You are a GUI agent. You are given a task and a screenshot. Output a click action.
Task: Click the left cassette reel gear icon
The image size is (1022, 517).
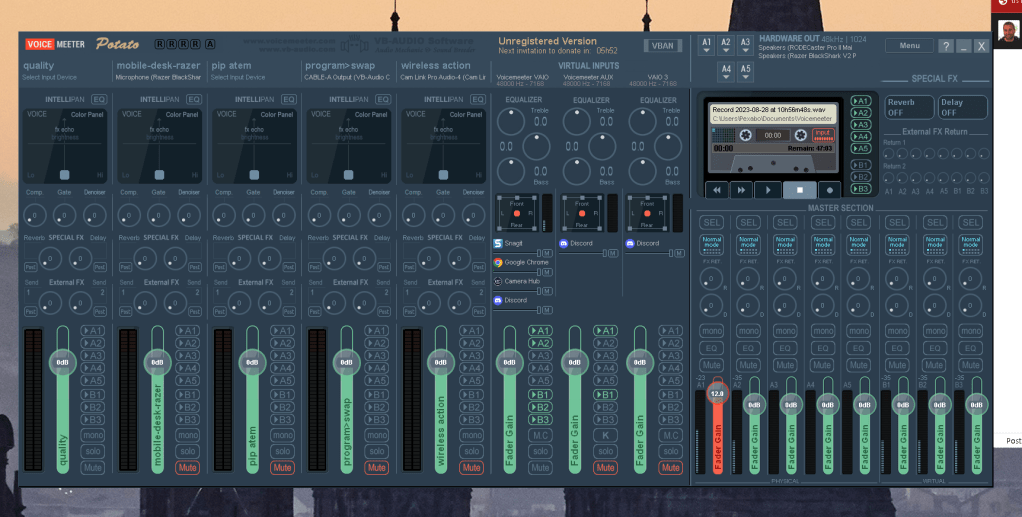point(746,135)
